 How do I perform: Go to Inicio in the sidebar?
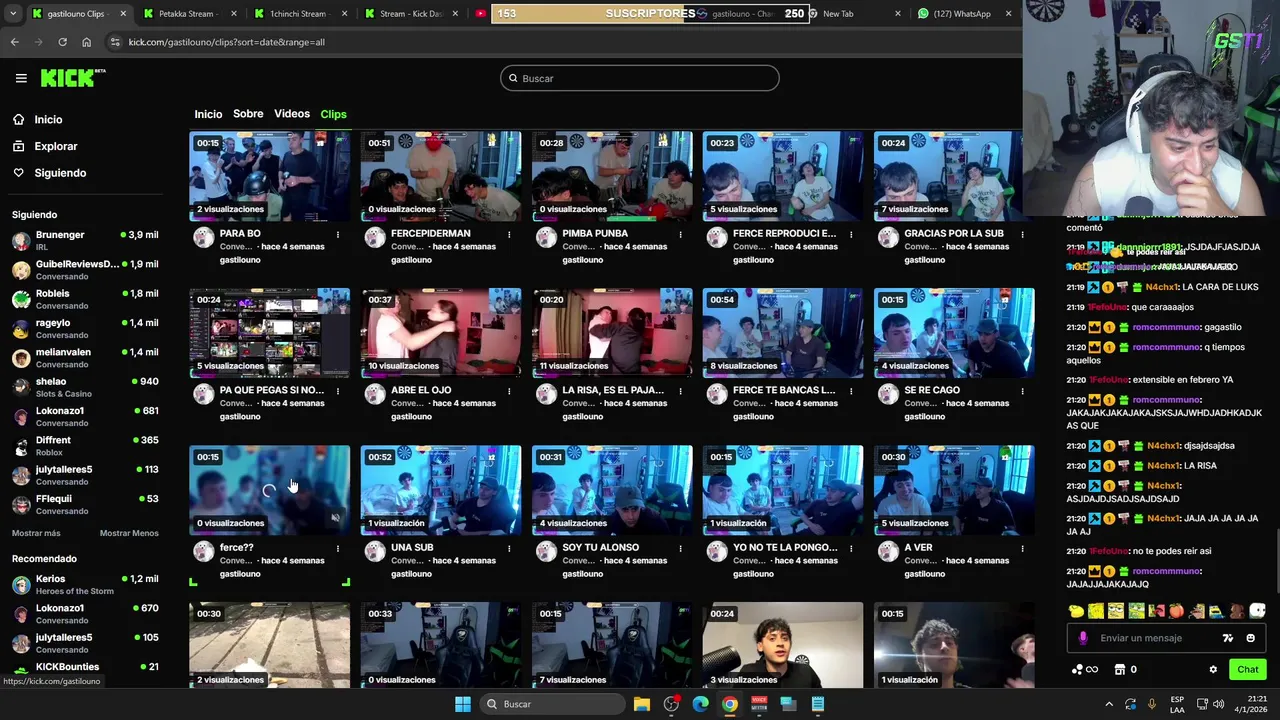tap(37, 119)
